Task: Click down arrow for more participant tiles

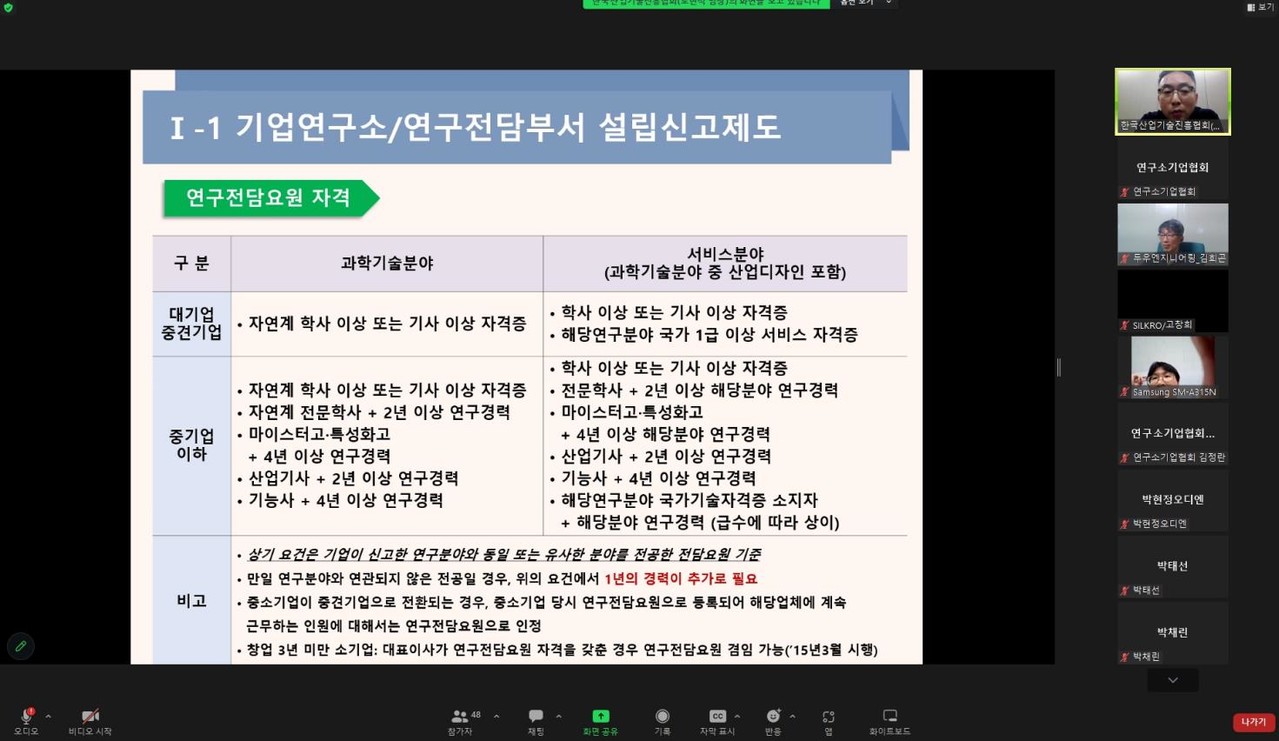Action: [1173, 680]
